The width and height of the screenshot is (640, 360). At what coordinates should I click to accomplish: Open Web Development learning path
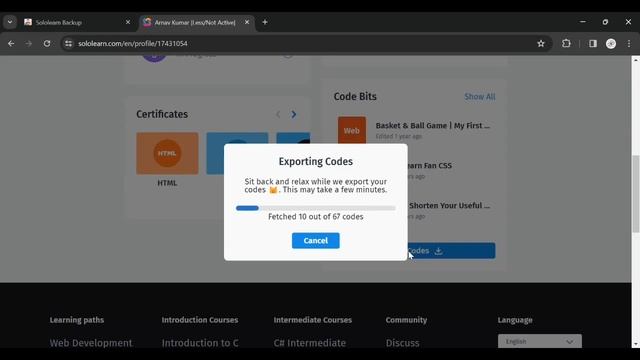pyautogui.click(x=91, y=343)
